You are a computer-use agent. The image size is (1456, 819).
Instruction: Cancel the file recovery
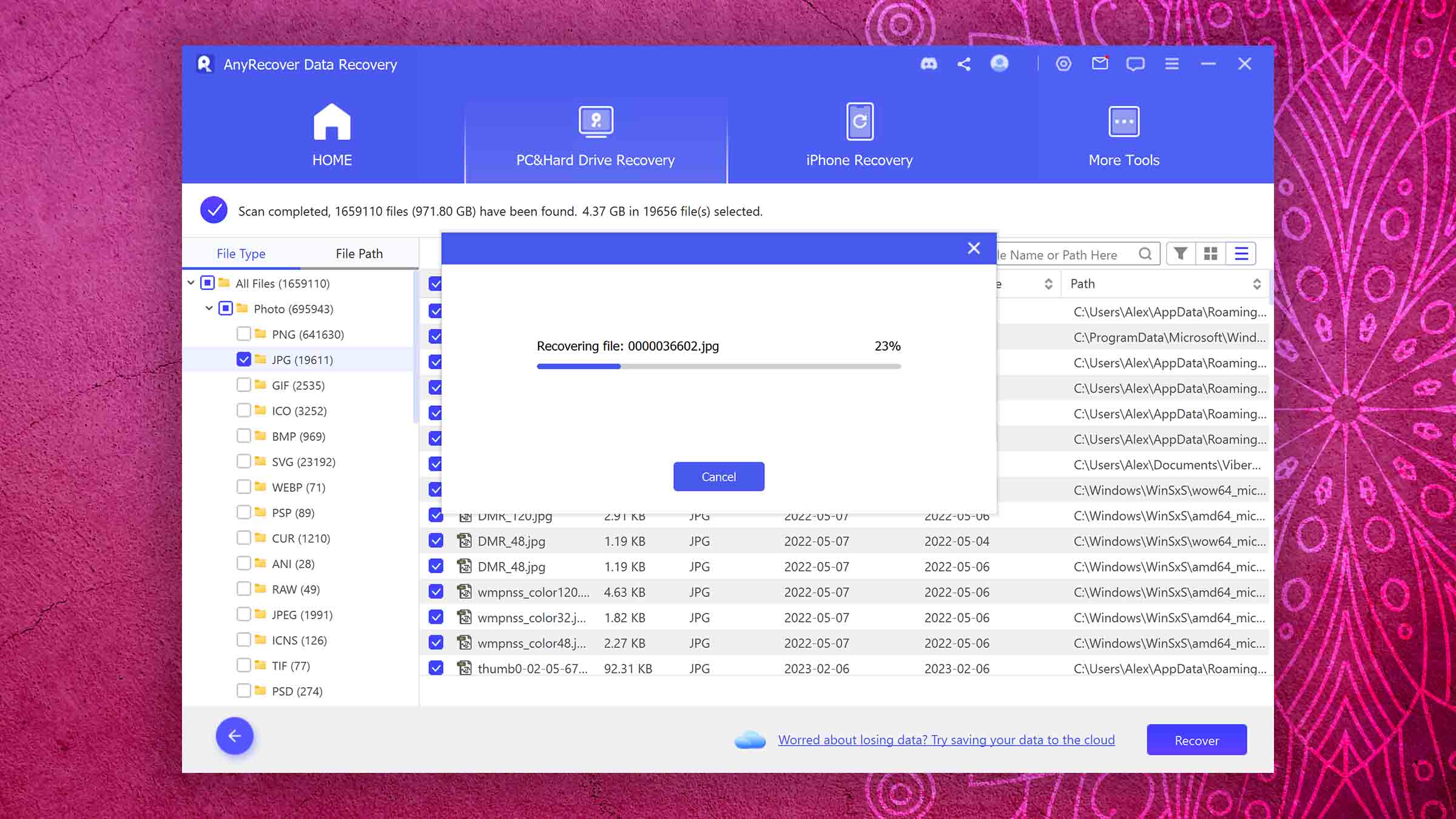[719, 477]
